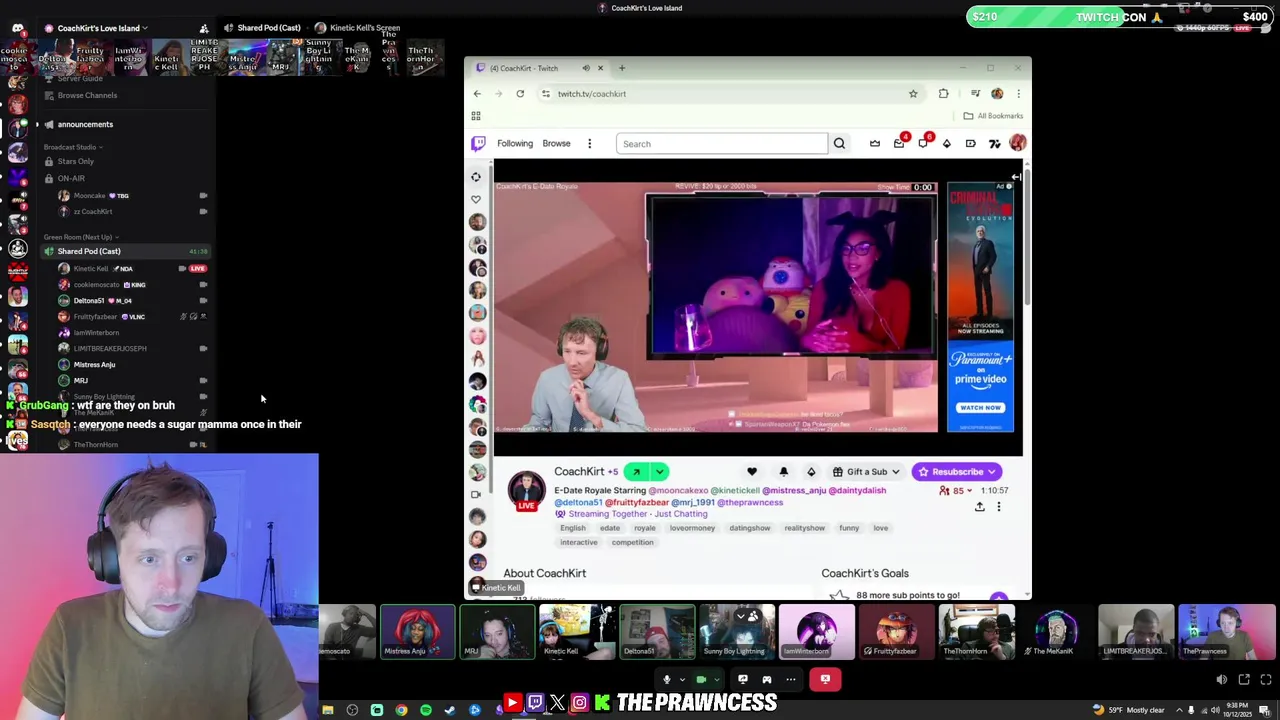Open File Explorer from the taskbar

coord(328,710)
